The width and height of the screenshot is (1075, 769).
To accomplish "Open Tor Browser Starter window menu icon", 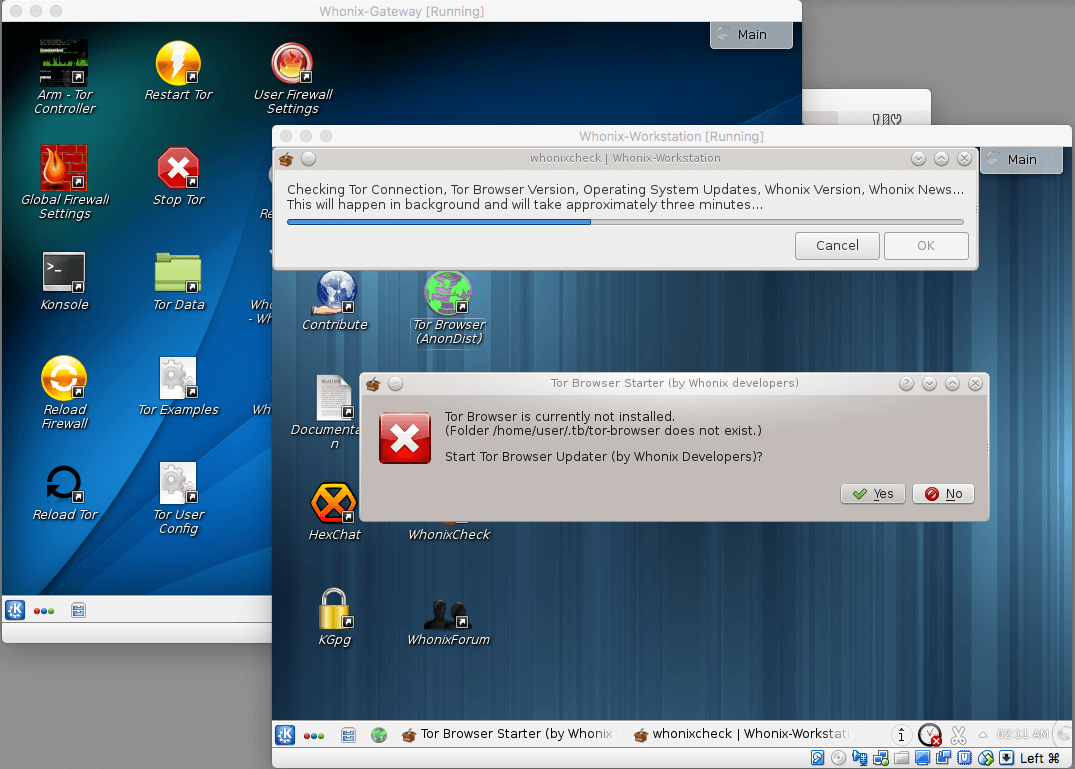I will tap(373, 384).
